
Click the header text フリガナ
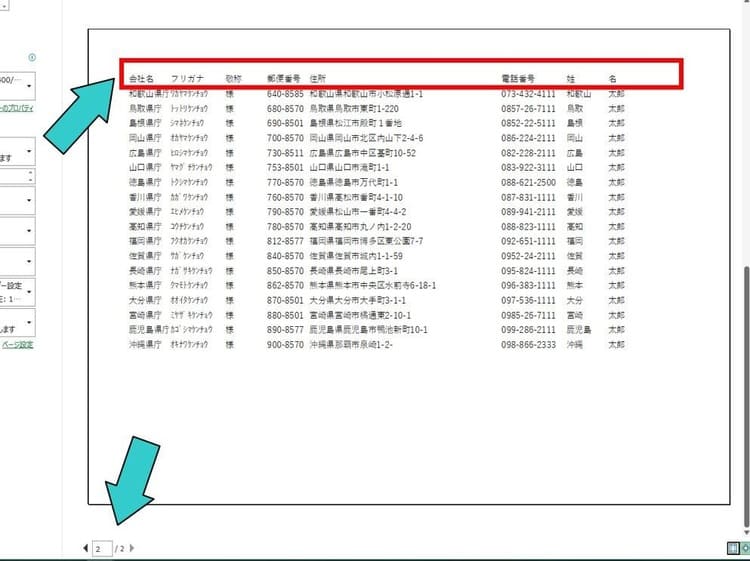(188, 78)
